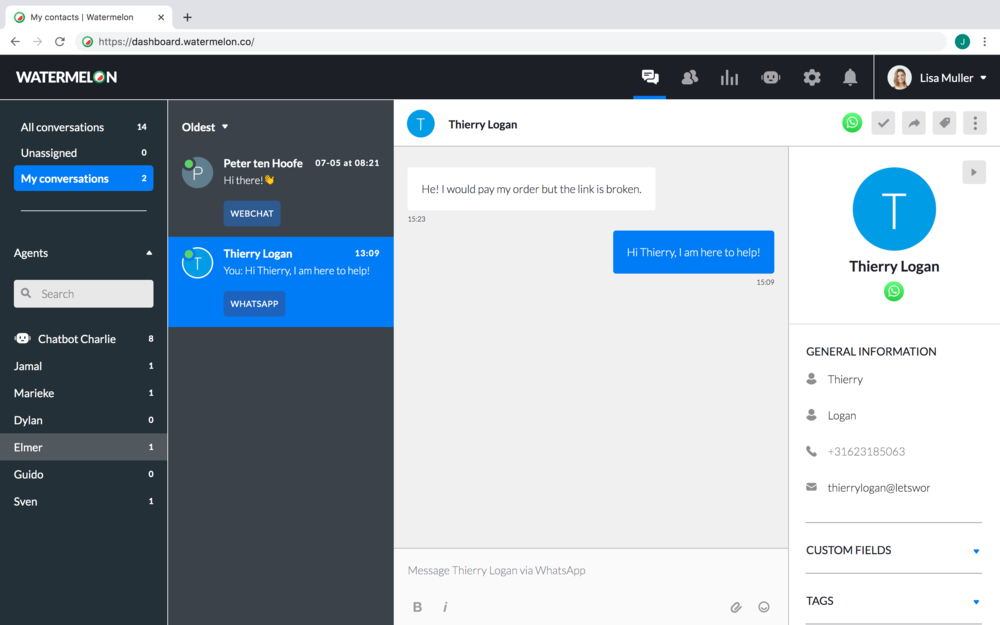Attach a file with the paperclip icon
1000x625 pixels.
(x=735, y=607)
